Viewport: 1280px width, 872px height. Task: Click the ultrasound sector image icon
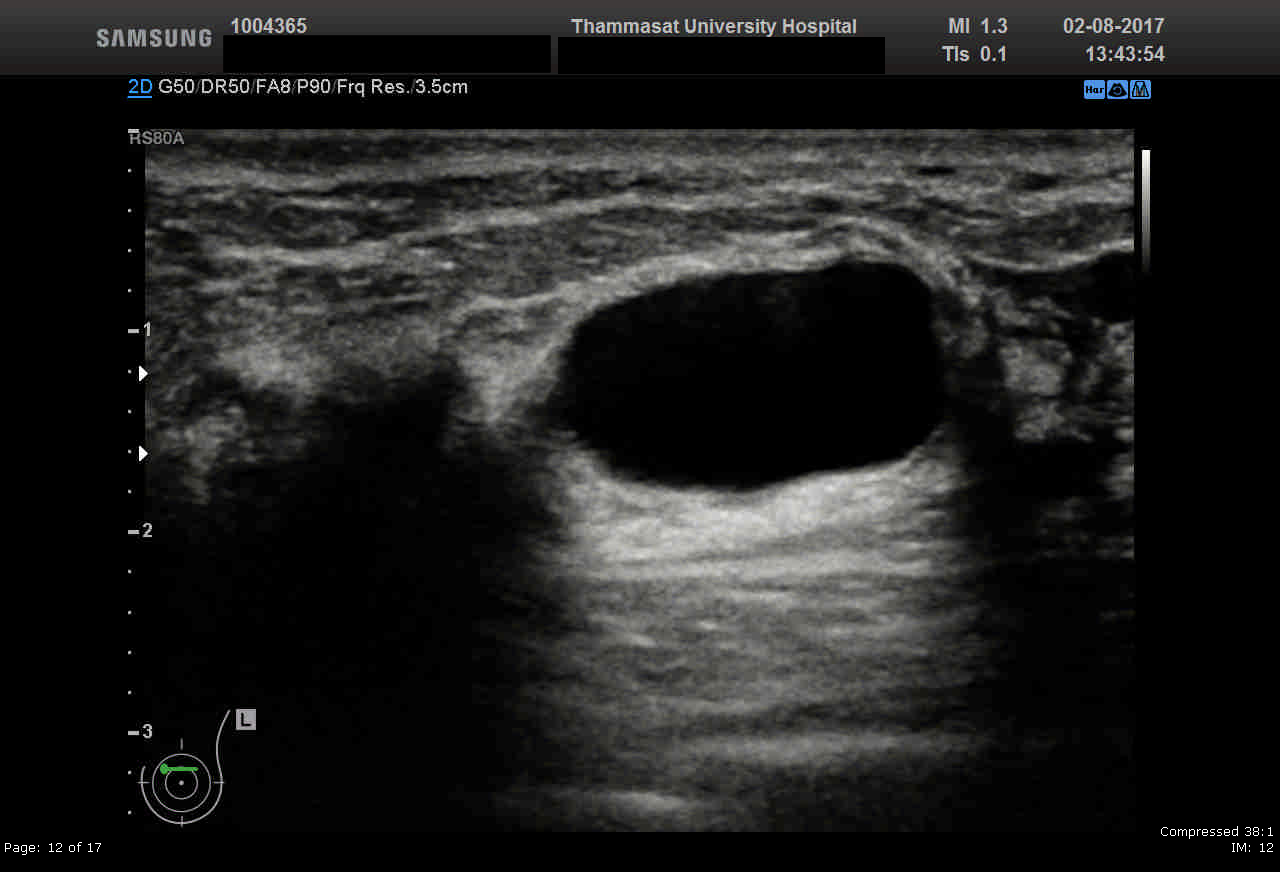tap(1117, 89)
